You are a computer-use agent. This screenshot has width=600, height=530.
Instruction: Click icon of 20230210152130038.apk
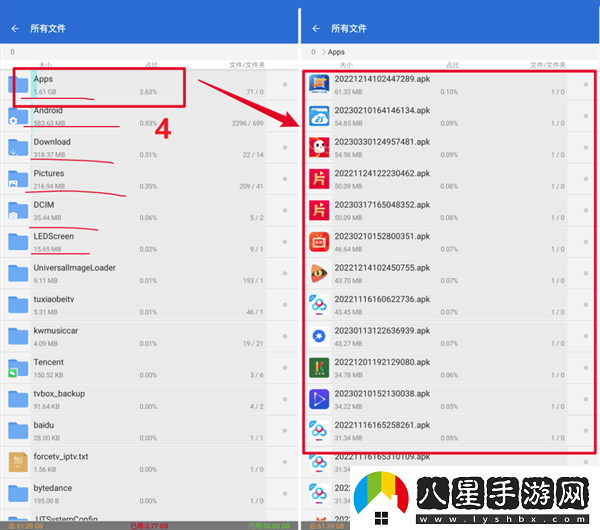pyautogui.click(x=319, y=399)
